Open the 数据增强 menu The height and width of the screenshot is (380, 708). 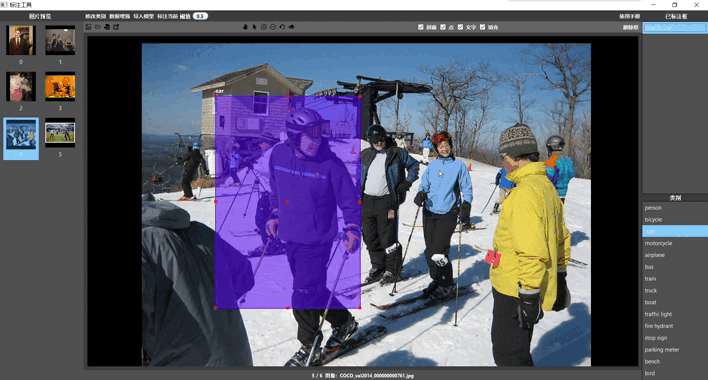[x=120, y=16]
